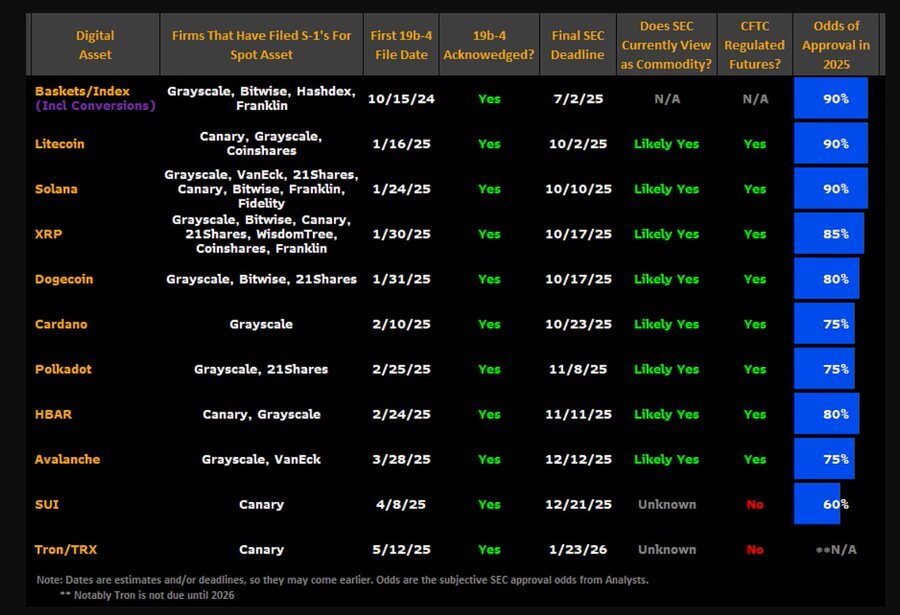Click the 90% odds bar for Litecoin

tap(831, 144)
